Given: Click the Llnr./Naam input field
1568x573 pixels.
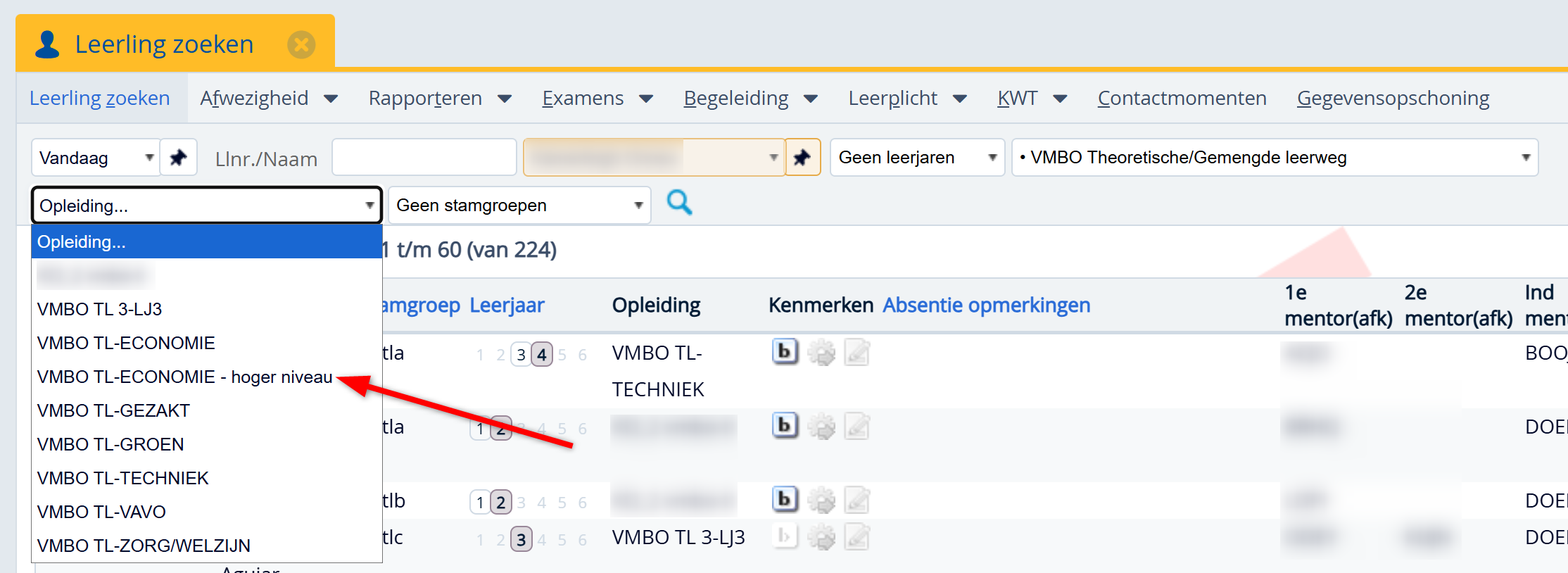Looking at the screenshot, I should pos(424,158).
